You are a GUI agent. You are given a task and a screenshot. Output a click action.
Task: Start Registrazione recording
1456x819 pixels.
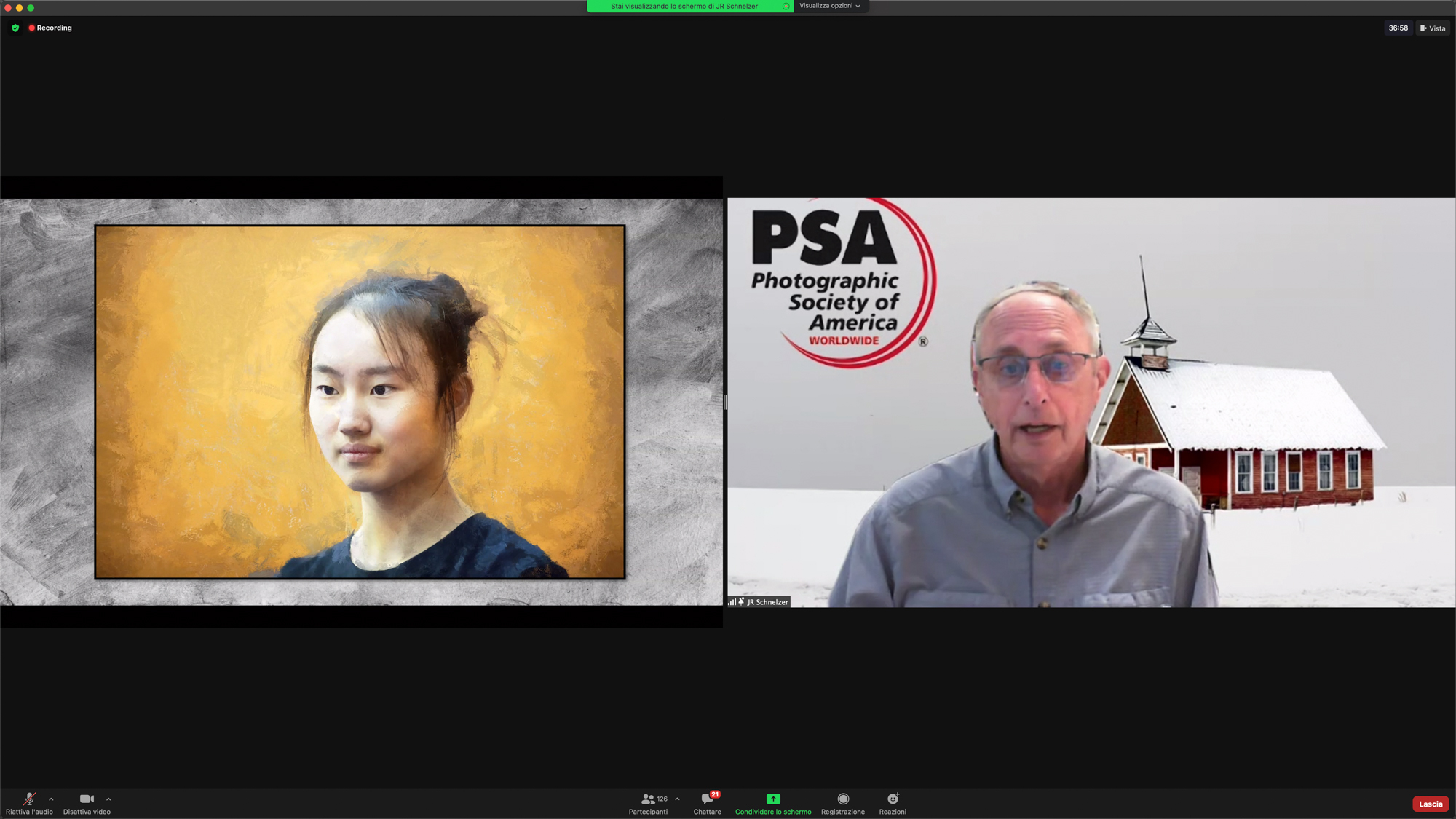click(843, 804)
